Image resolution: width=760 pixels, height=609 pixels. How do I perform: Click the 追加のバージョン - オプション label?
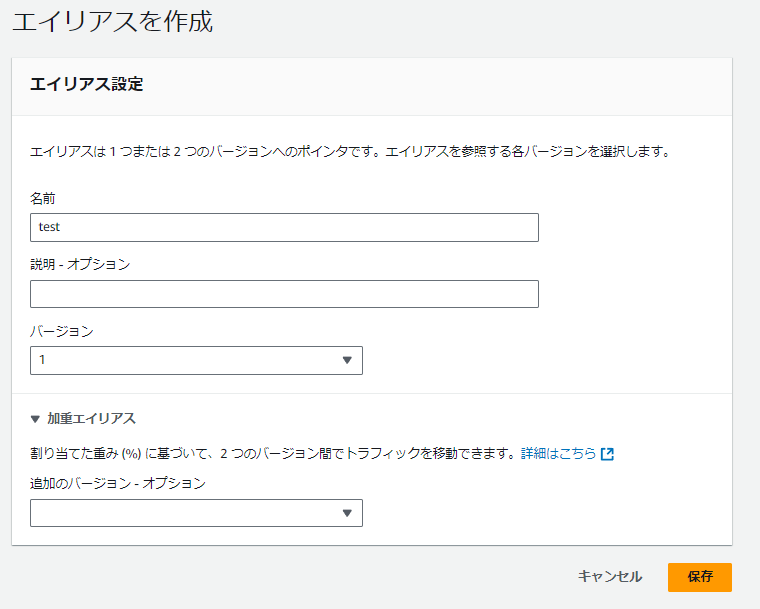pyautogui.click(x=118, y=483)
